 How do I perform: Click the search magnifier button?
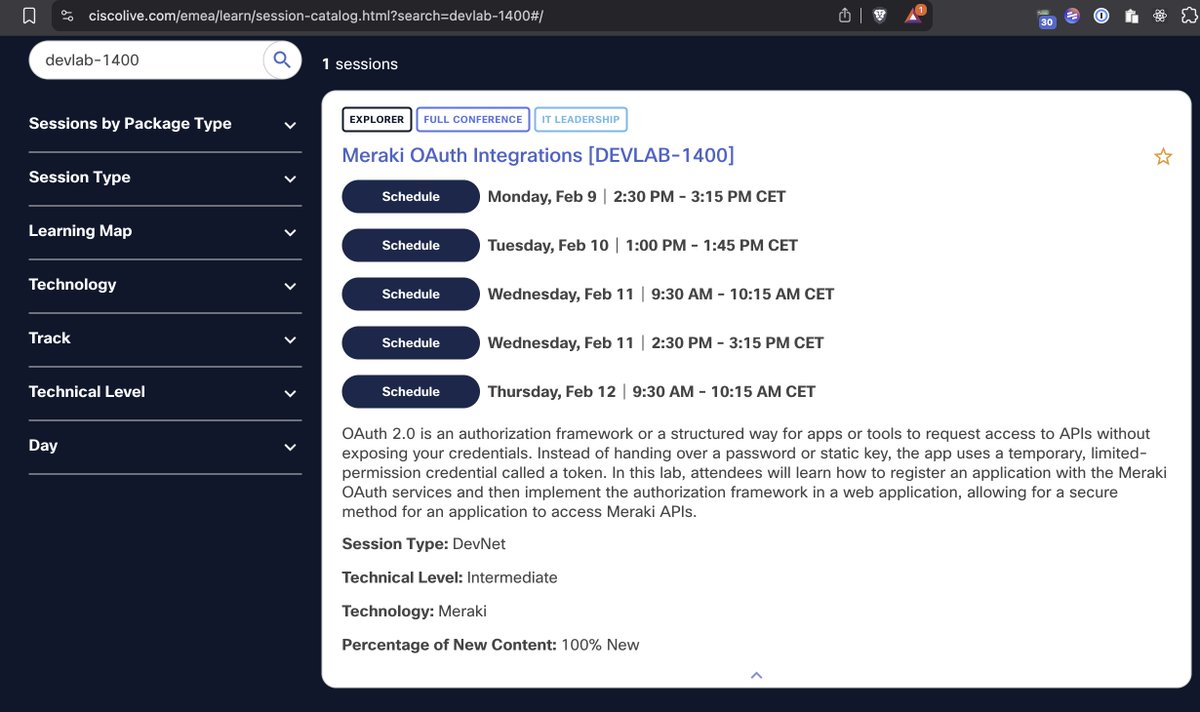(282, 60)
